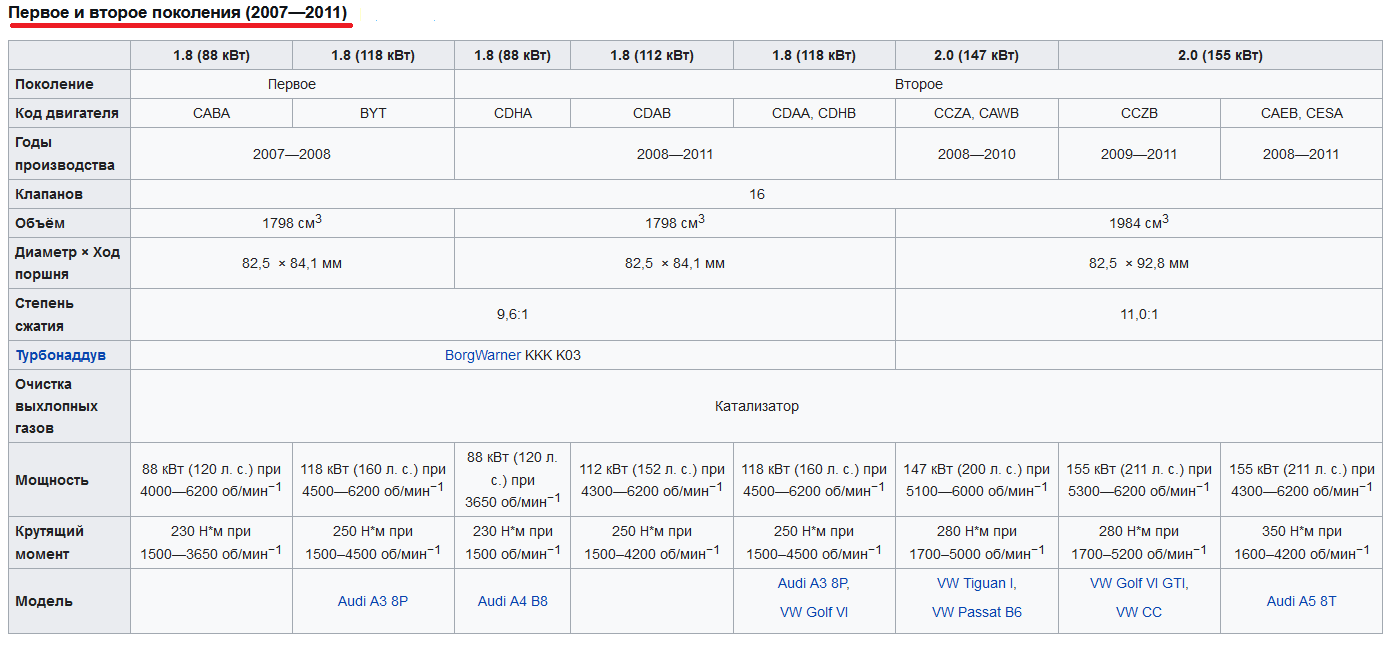Select the Мощность row header
Screen dimensions: 1386x647
[x=70, y=480]
